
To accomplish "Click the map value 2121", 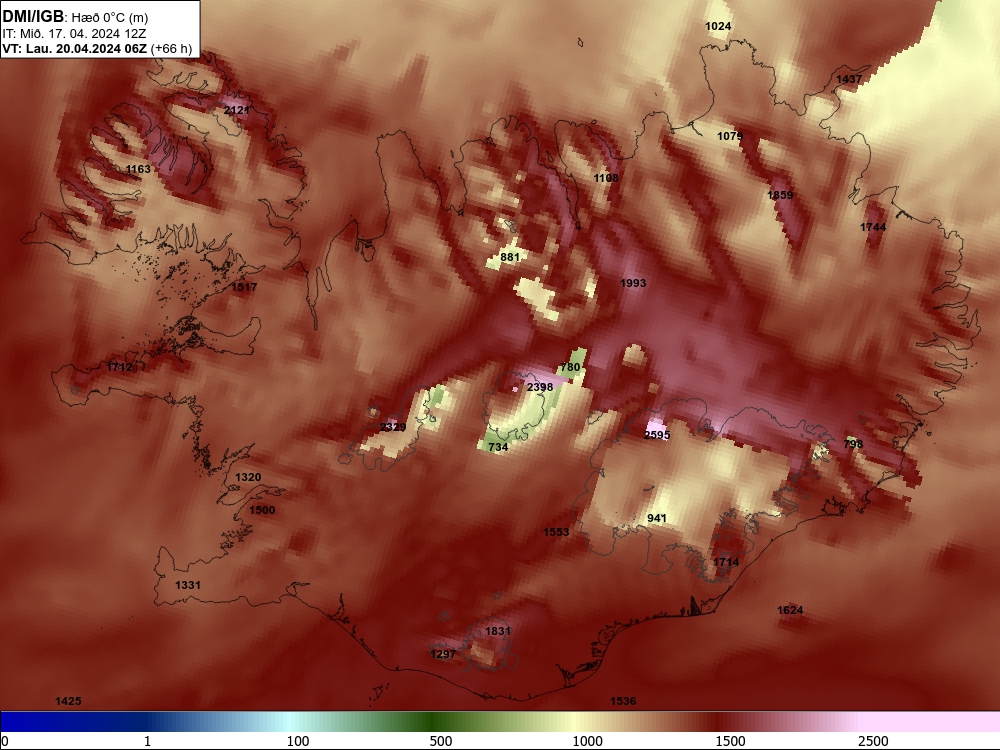I will (x=237, y=110).
